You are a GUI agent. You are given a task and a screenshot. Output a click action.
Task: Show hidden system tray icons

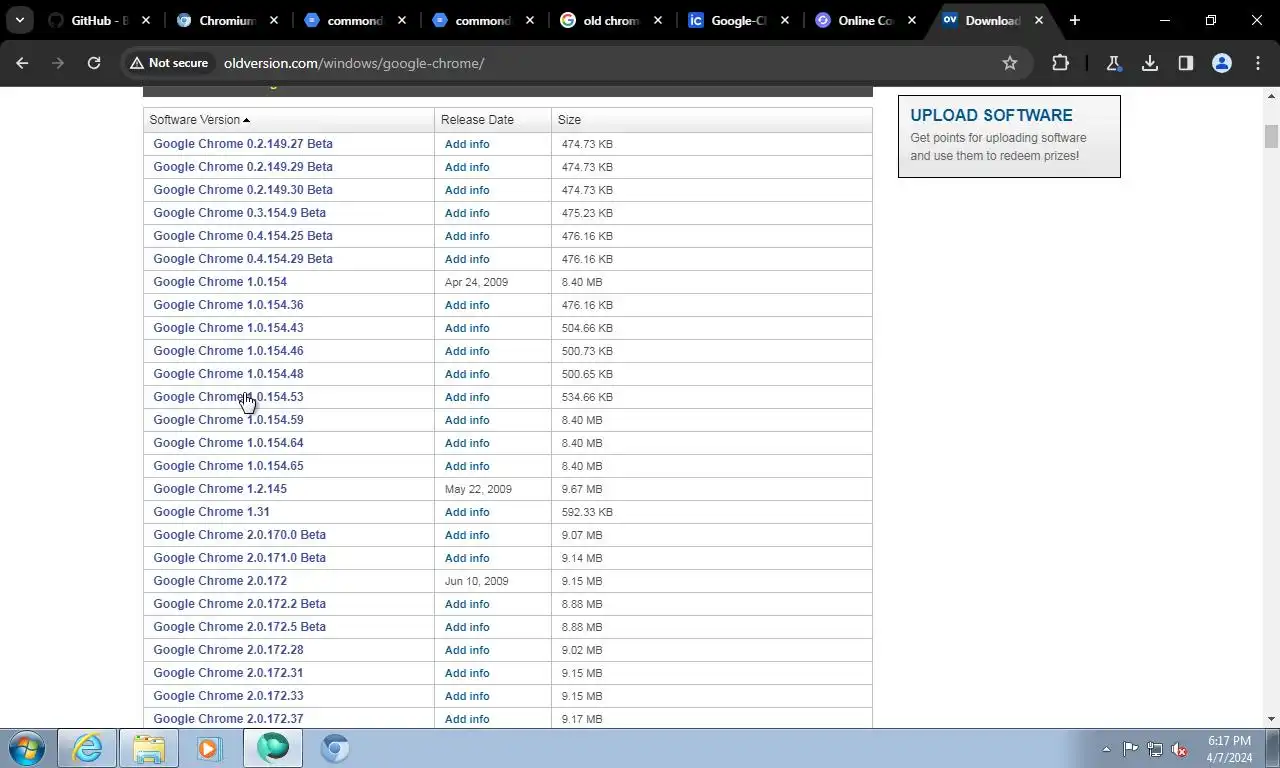[x=1106, y=749]
